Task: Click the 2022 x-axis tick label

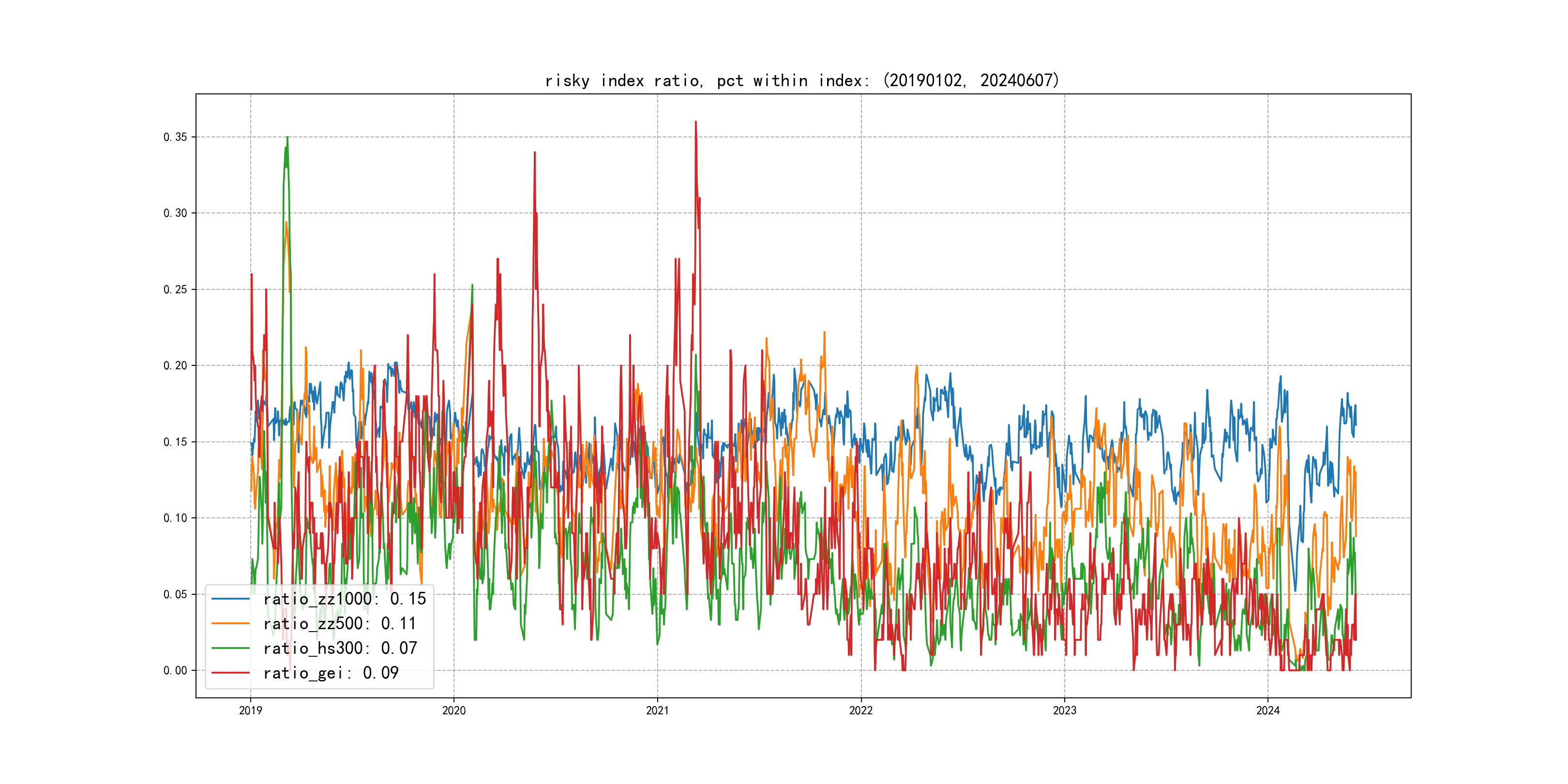Action: tap(860, 710)
